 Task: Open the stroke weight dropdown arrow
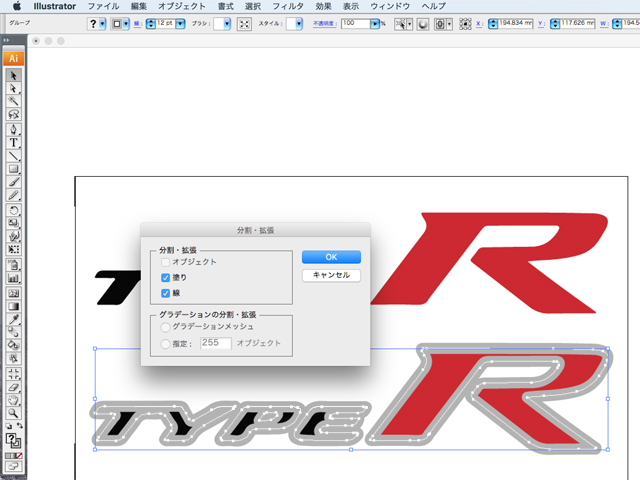tap(180, 24)
